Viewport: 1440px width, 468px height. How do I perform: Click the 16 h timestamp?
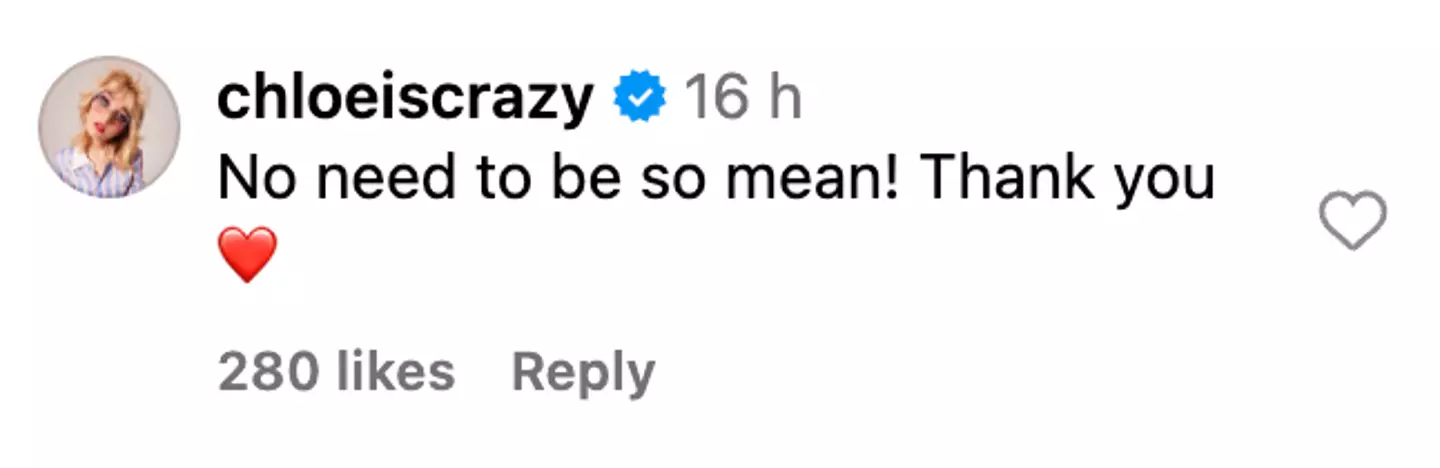point(742,100)
